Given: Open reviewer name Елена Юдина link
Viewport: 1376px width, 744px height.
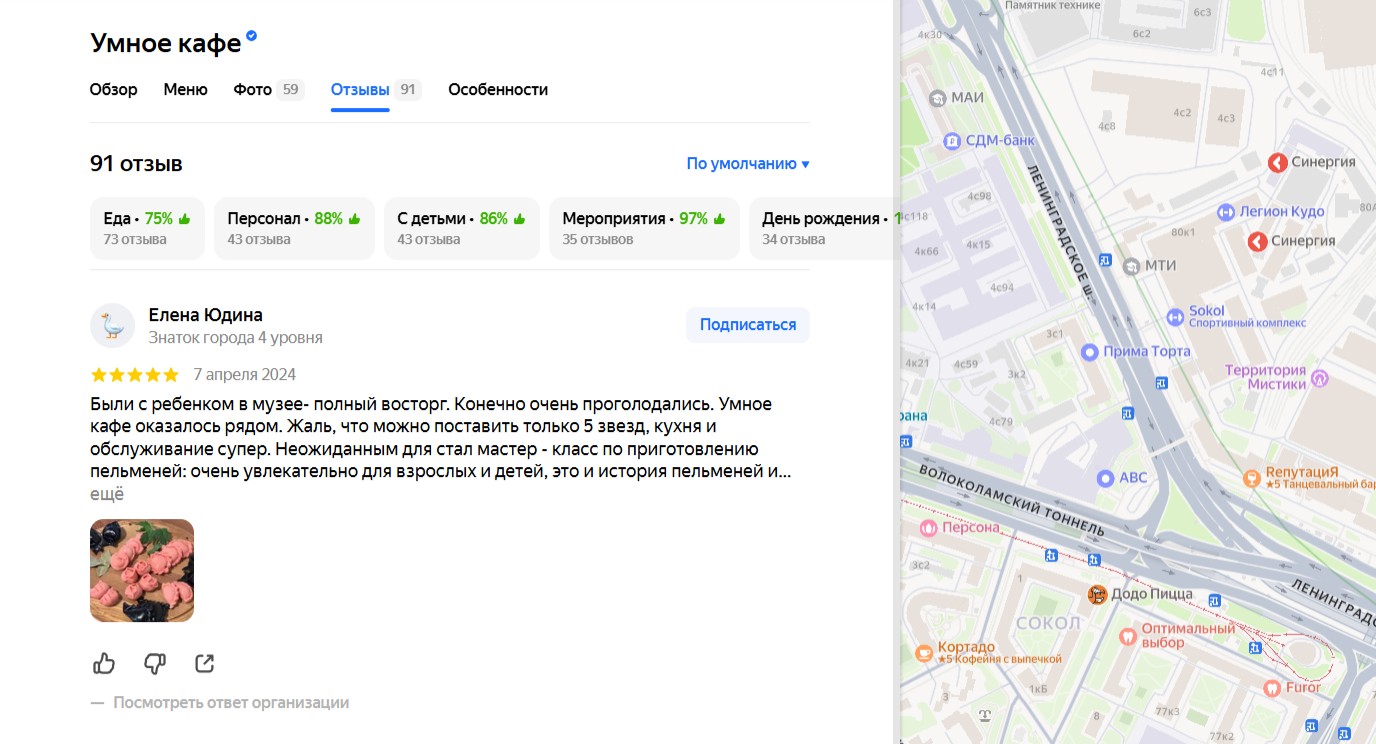Looking at the screenshot, I should [x=206, y=315].
